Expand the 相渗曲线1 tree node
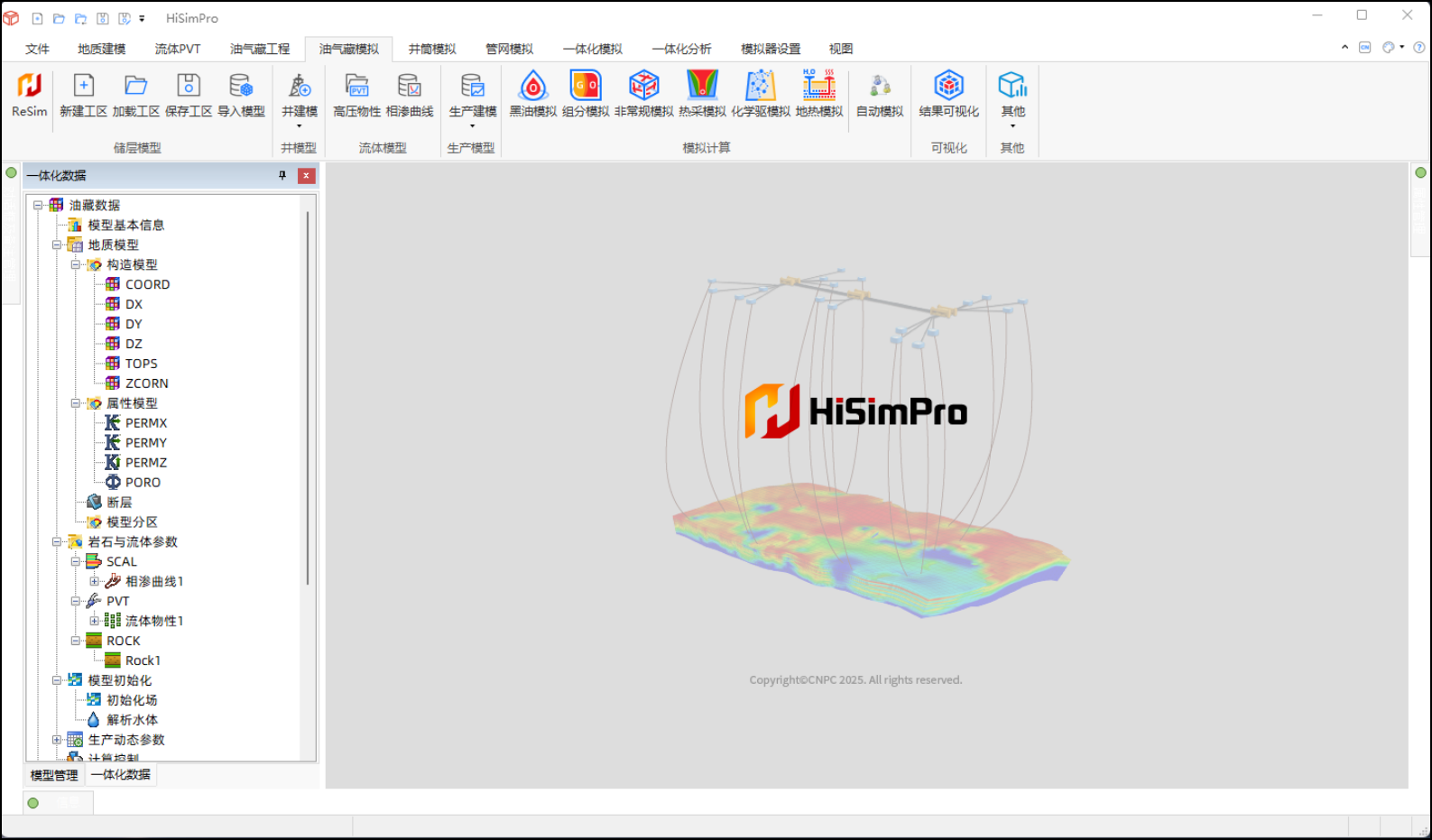 click(x=95, y=581)
